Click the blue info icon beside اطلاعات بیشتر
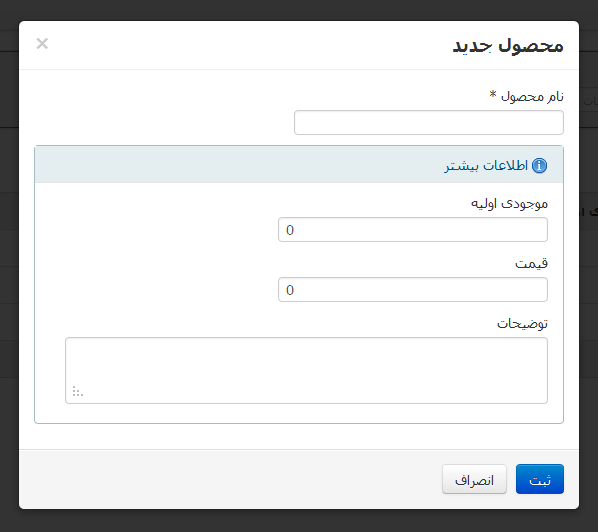The width and height of the screenshot is (598, 532). [x=539, y=166]
